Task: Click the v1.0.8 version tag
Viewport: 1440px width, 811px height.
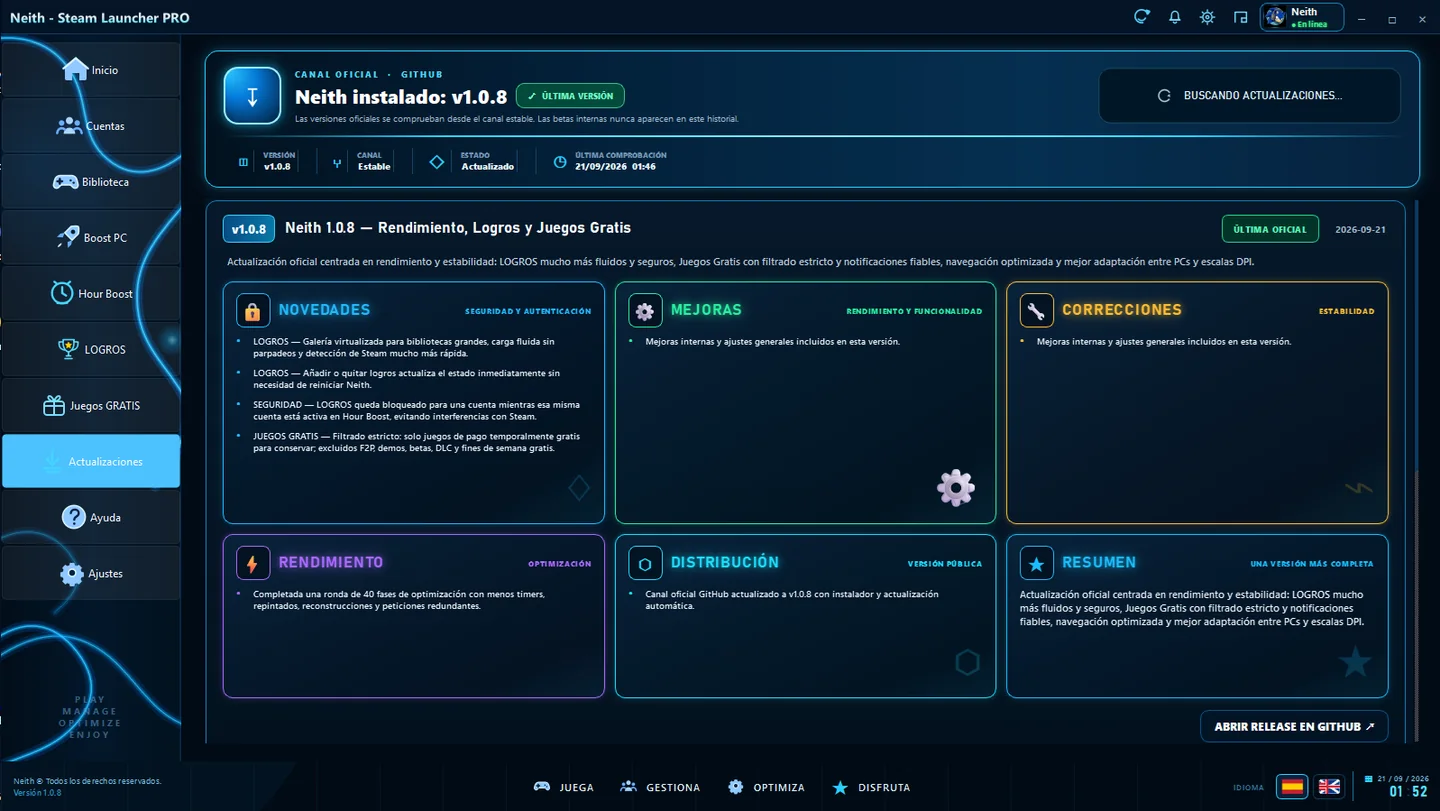Action: [x=249, y=229]
